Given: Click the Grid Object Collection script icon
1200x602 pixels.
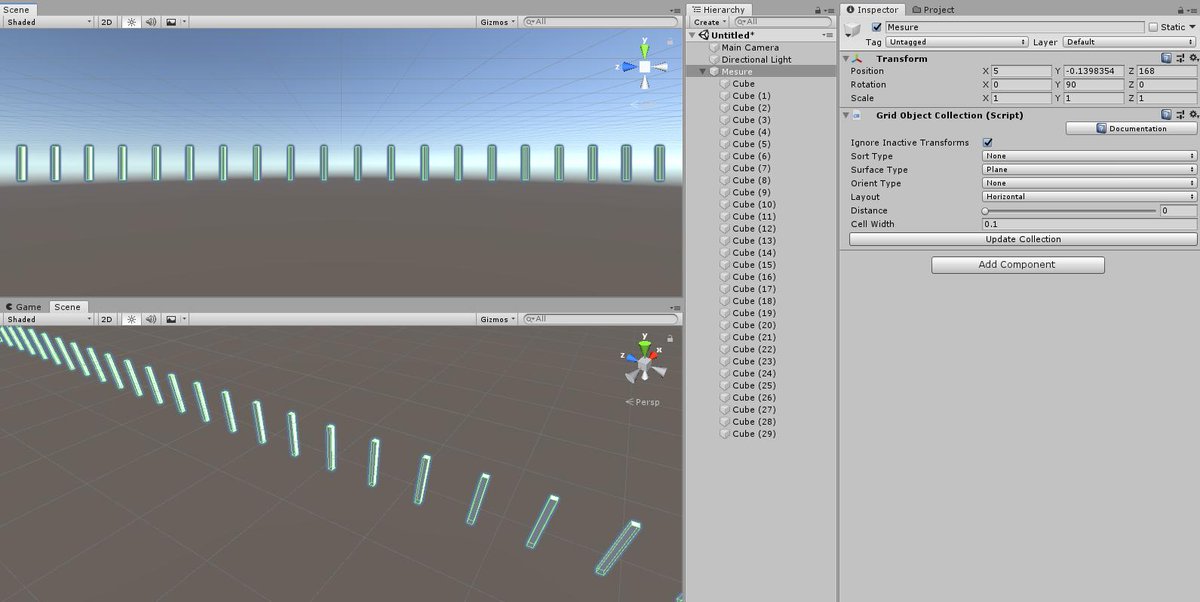Looking at the screenshot, I should [857, 115].
